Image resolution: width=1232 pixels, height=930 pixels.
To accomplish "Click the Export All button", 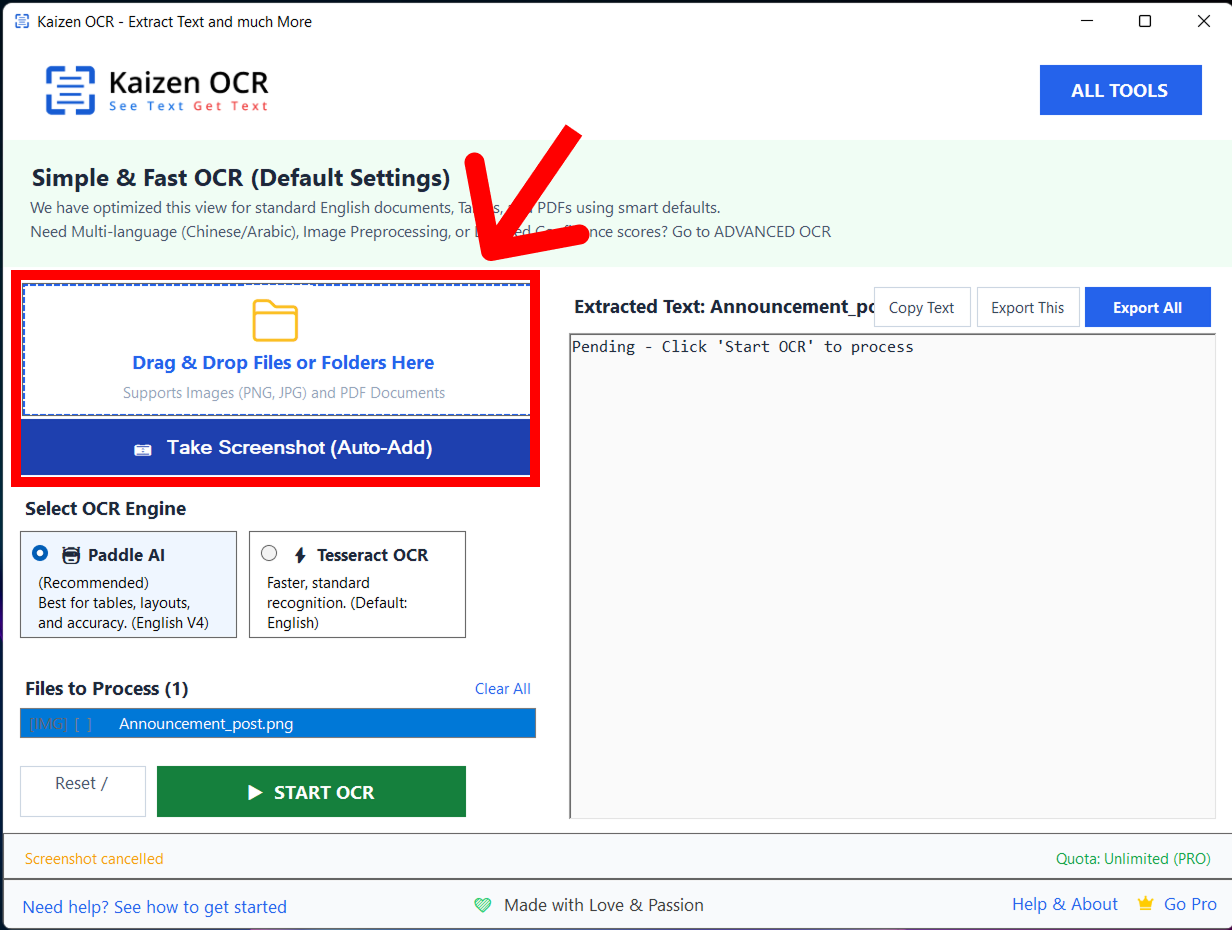I will [1147, 308].
